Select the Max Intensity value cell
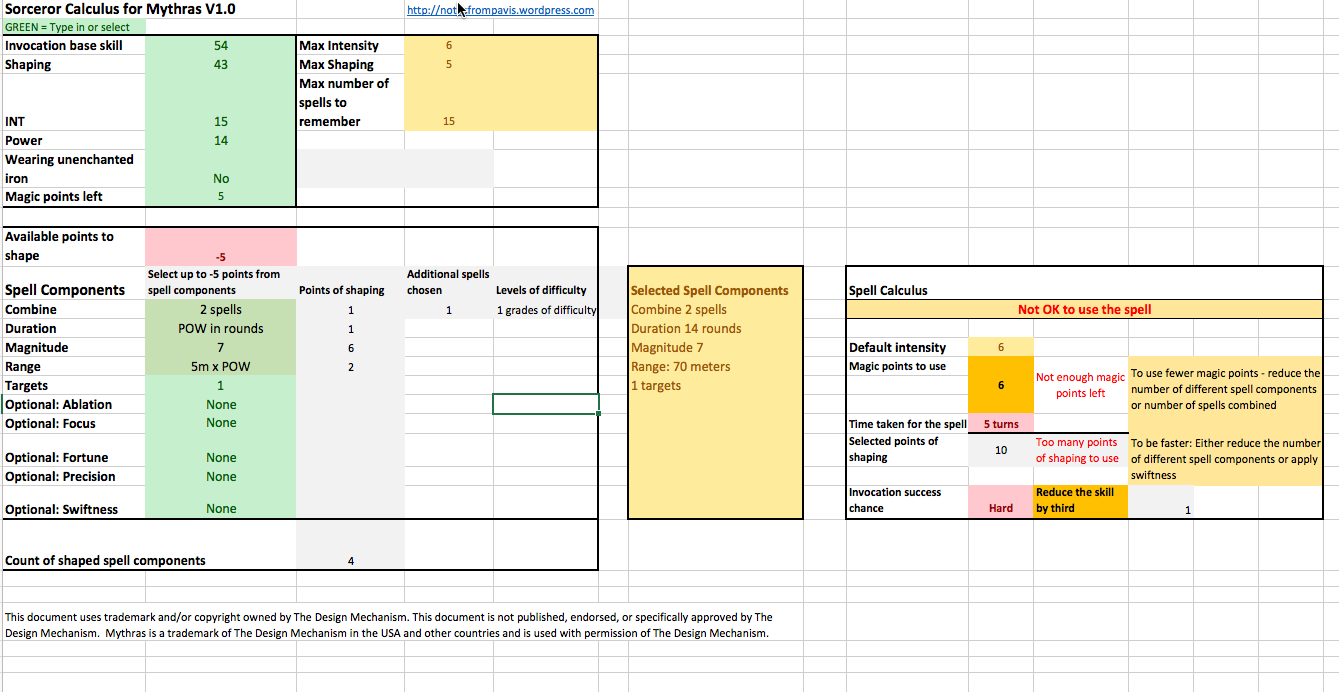The width and height of the screenshot is (1339, 692). [449, 46]
